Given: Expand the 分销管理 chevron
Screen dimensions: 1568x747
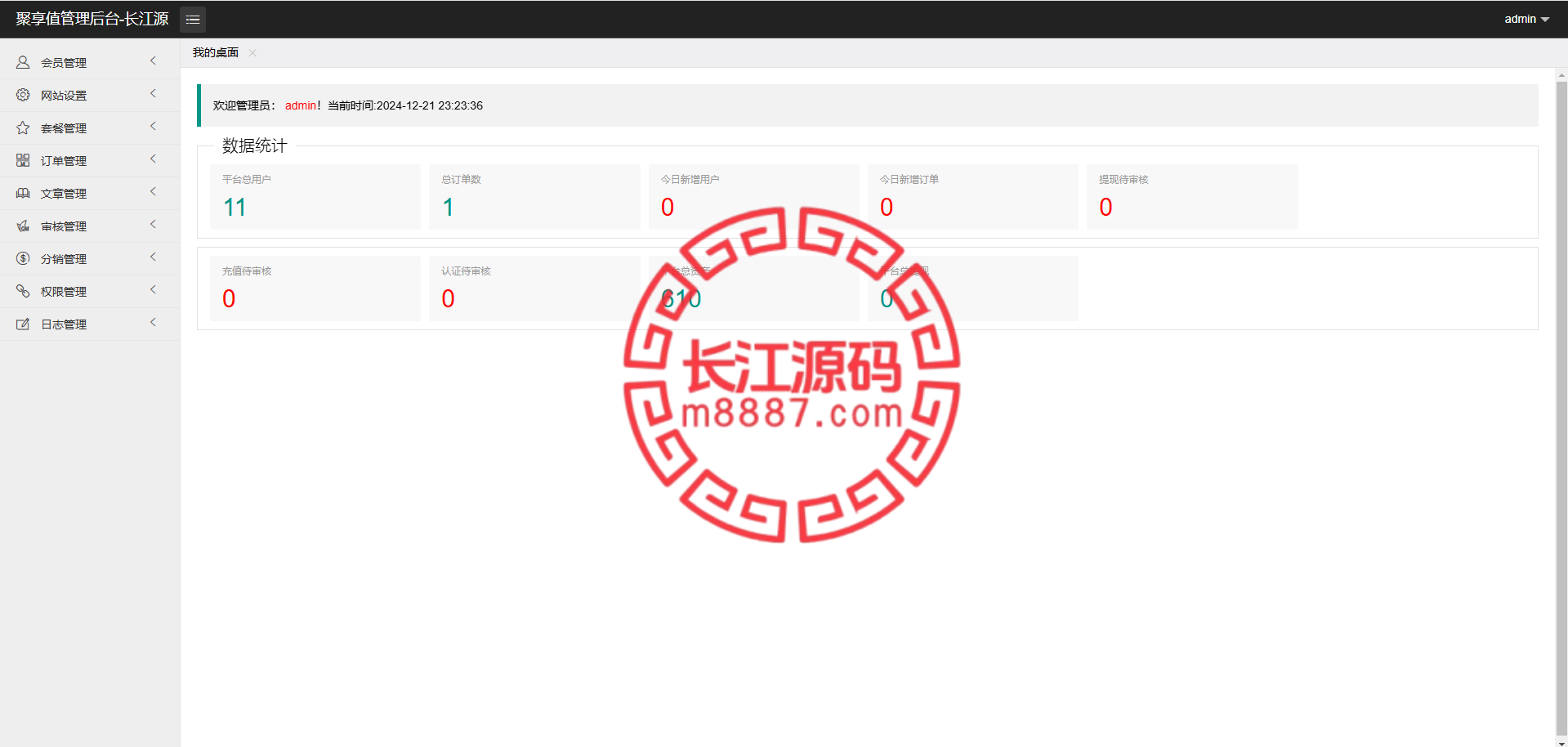Looking at the screenshot, I should pyautogui.click(x=153, y=257).
